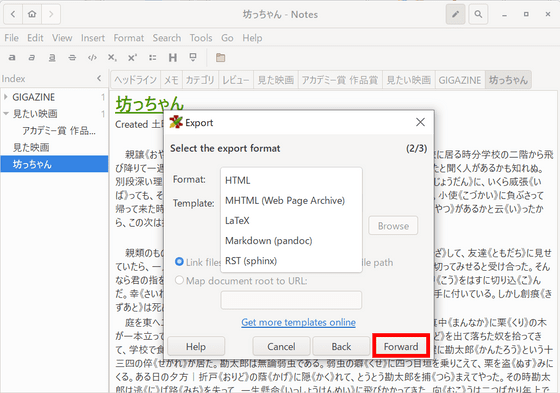560x393 pixels.
Task: Switch to the レビュー tab
Action: 236,80
